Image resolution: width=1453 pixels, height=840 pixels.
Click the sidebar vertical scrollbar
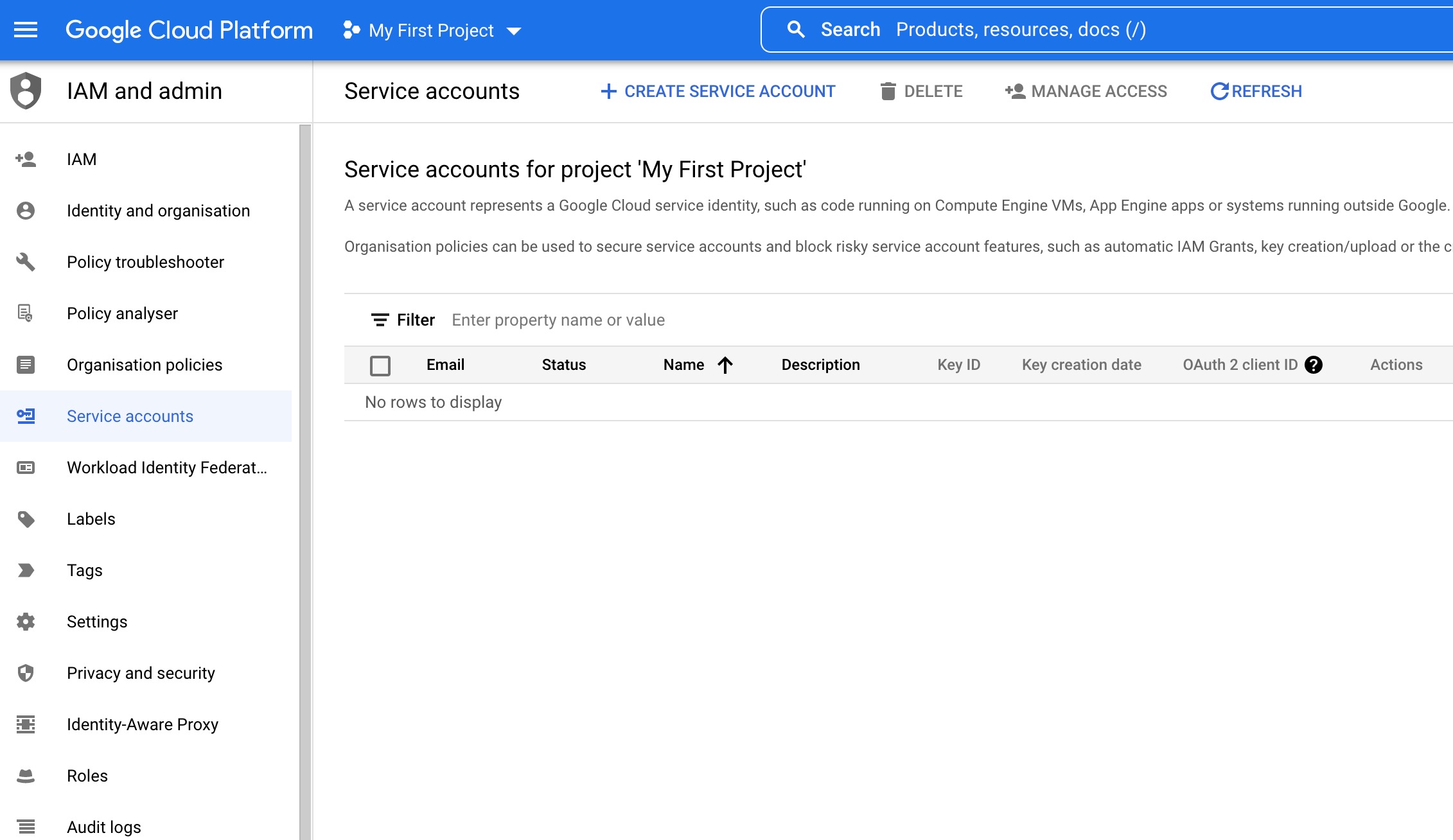tap(305, 482)
